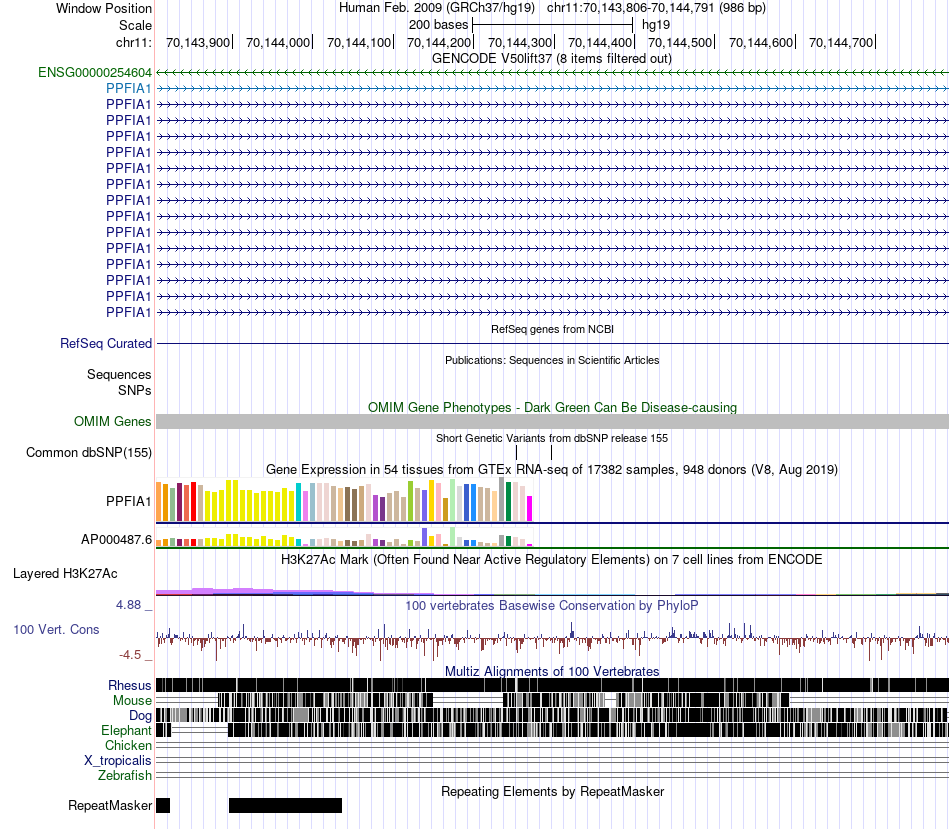Open the RefSeq Curated track label
The image size is (950, 829).
pyautogui.click(x=106, y=344)
